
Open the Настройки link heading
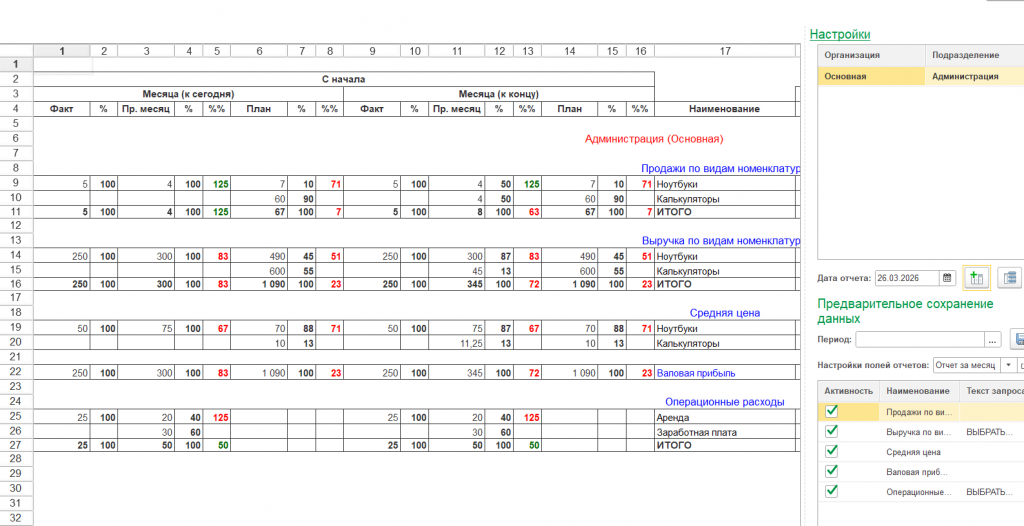coord(840,35)
